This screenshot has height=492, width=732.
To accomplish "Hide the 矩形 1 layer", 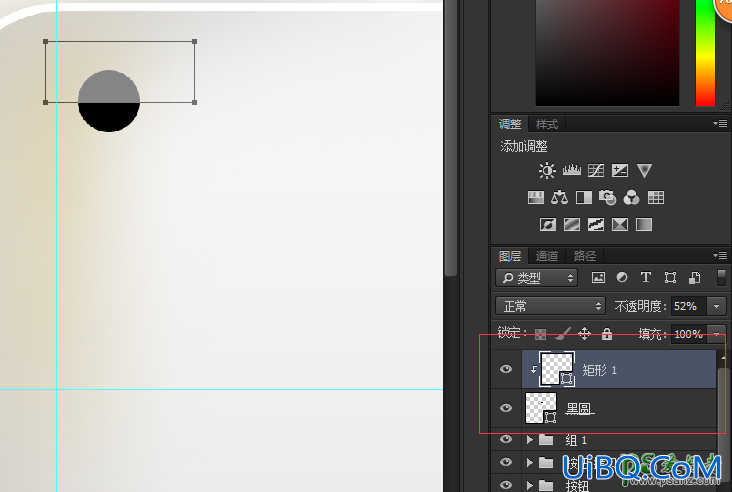I will coord(506,369).
